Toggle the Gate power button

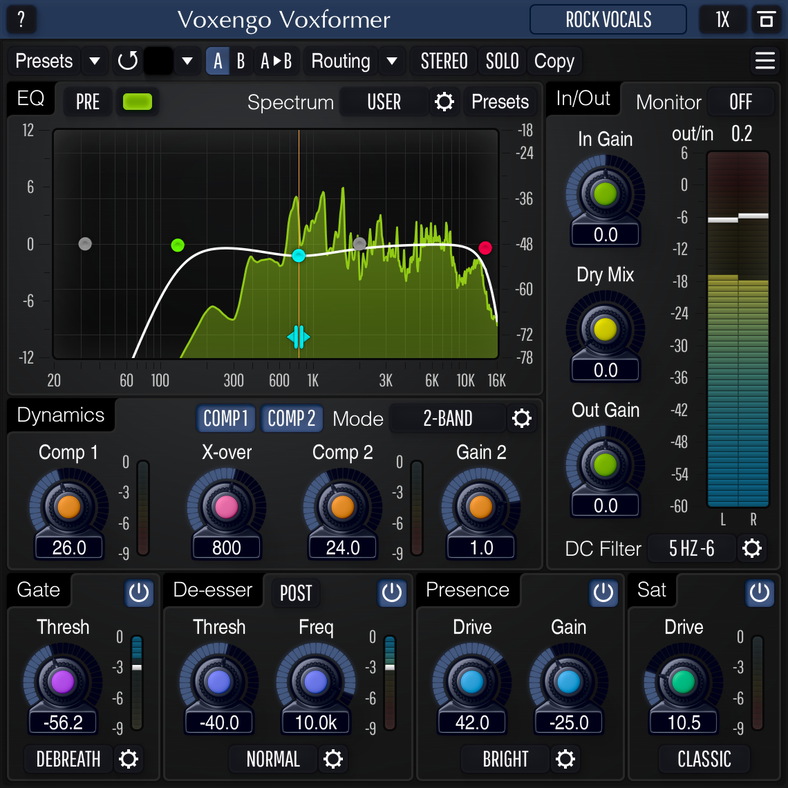(139, 593)
